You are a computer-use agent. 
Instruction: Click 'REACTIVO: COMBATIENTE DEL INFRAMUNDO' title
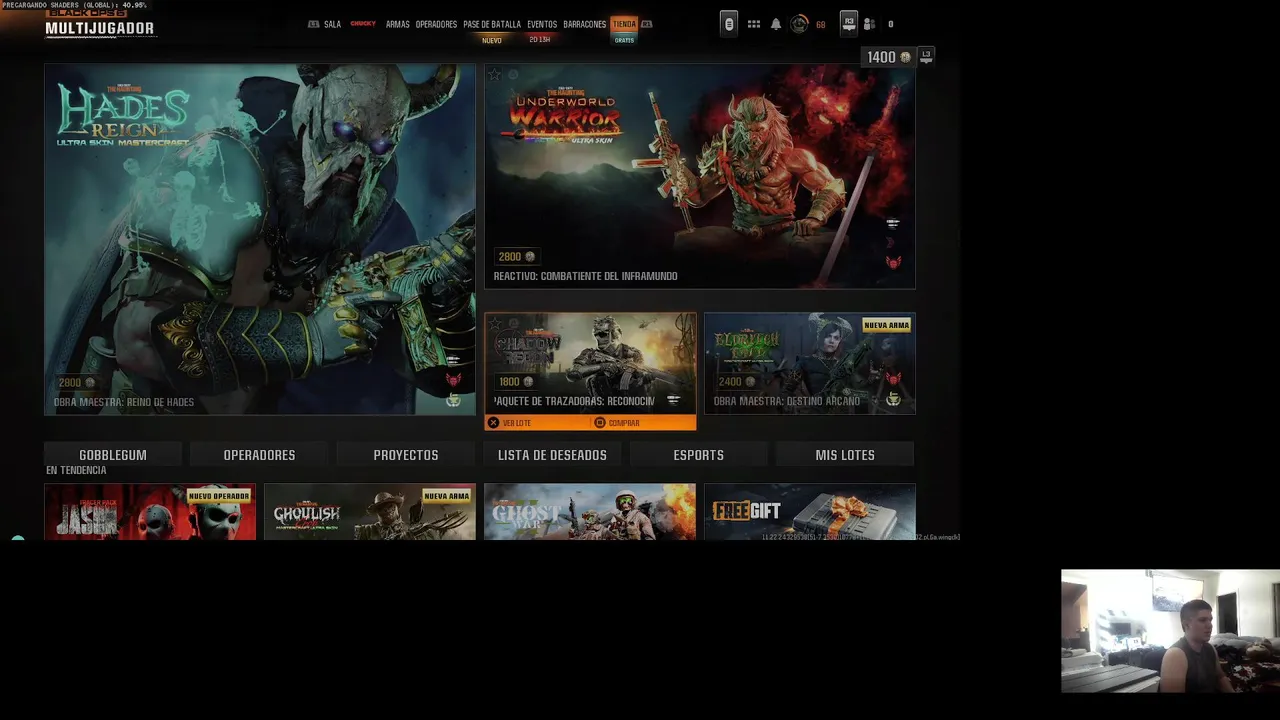point(585,276)
